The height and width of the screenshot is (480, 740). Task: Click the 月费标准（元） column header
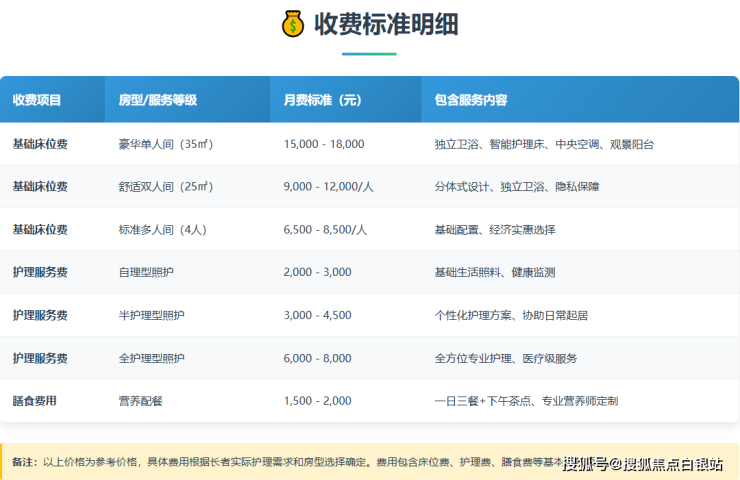click(322, 100)
